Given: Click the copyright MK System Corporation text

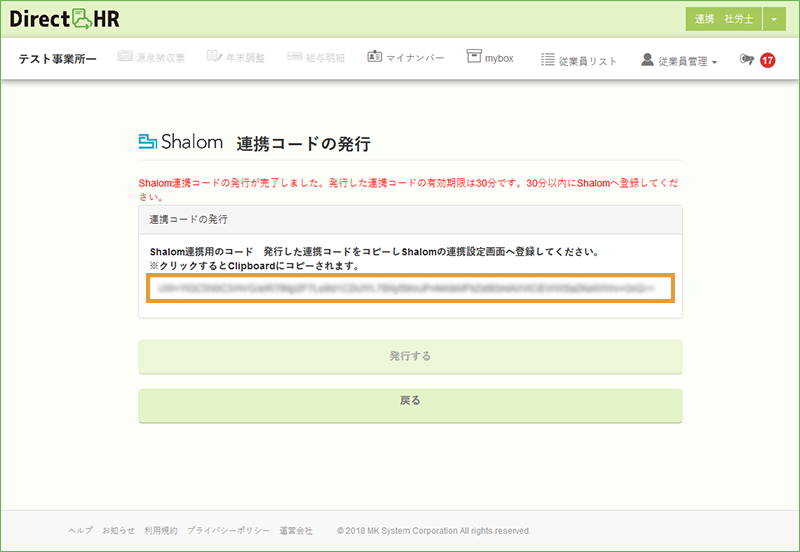Looking at the screenshot, I should (434, 531).
